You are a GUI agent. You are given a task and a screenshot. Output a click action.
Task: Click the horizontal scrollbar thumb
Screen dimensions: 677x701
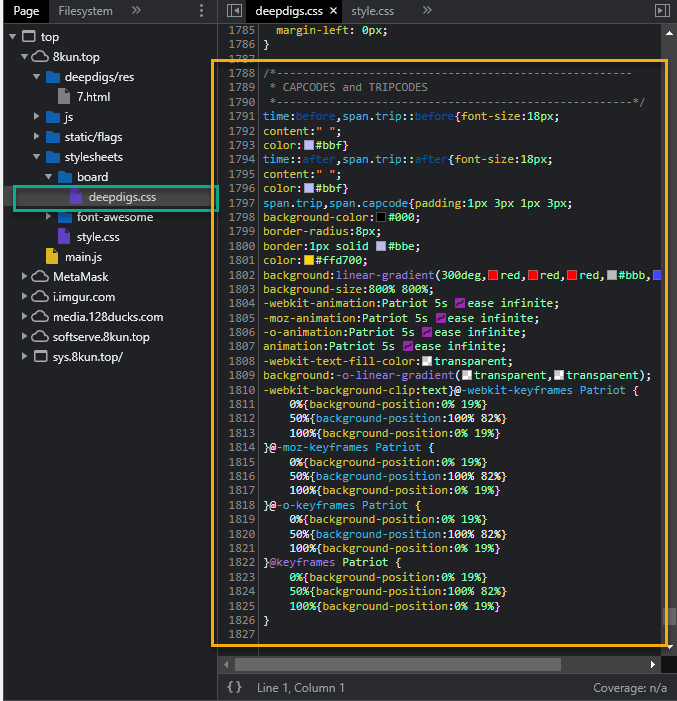tap(398, 664)
